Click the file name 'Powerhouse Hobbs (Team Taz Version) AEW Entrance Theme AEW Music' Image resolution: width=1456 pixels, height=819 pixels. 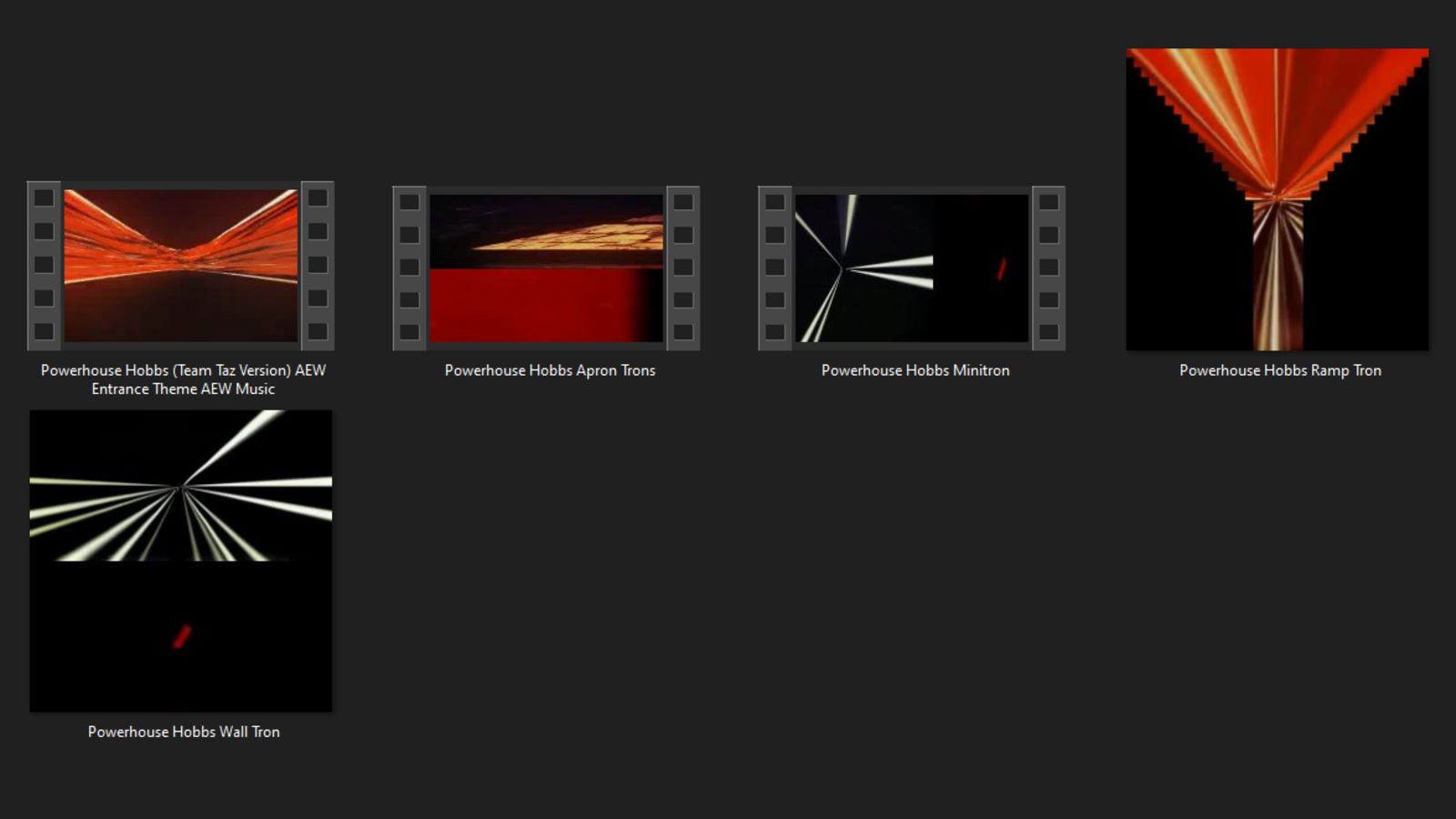[x=183, y=379]
